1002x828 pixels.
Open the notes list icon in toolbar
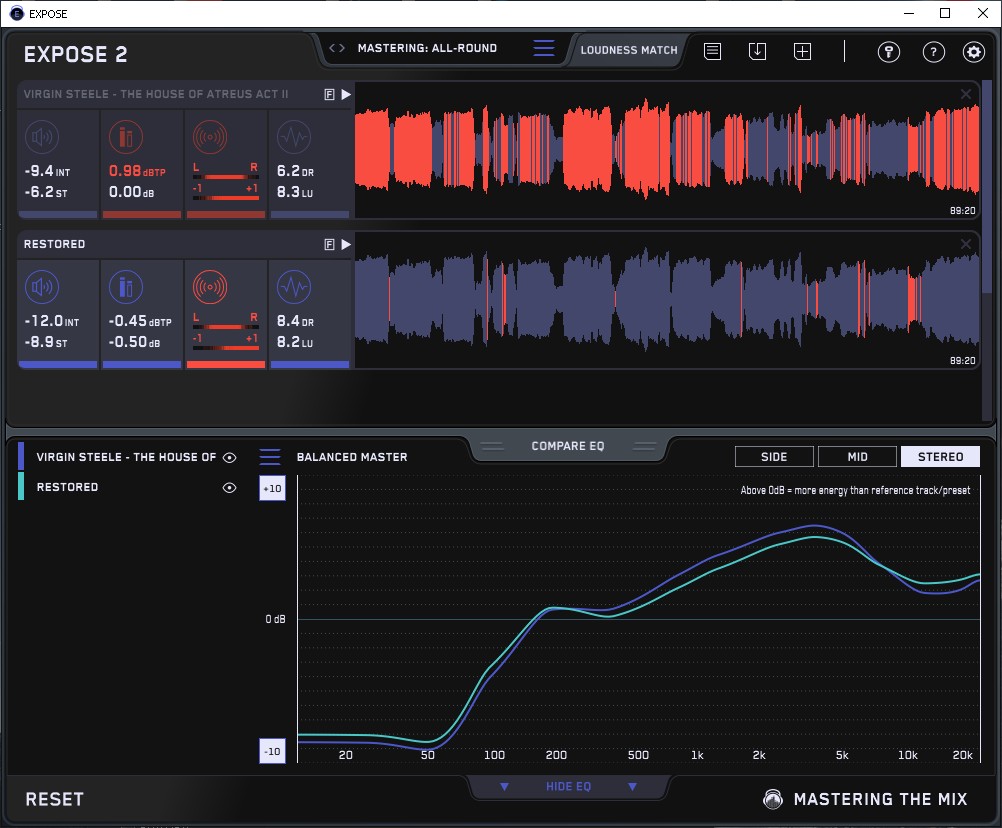713,51
